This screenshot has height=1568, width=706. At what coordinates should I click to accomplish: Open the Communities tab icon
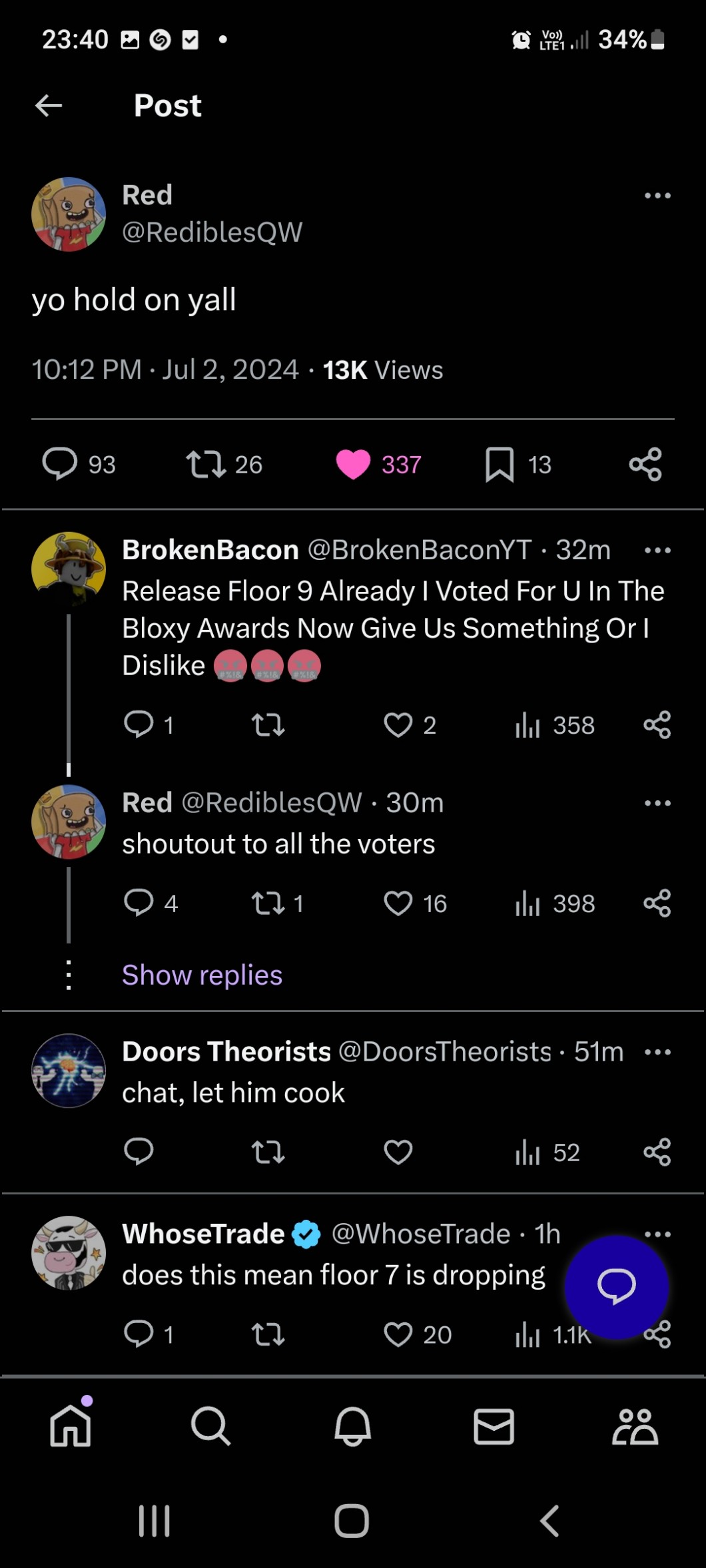click(635, 1426)
